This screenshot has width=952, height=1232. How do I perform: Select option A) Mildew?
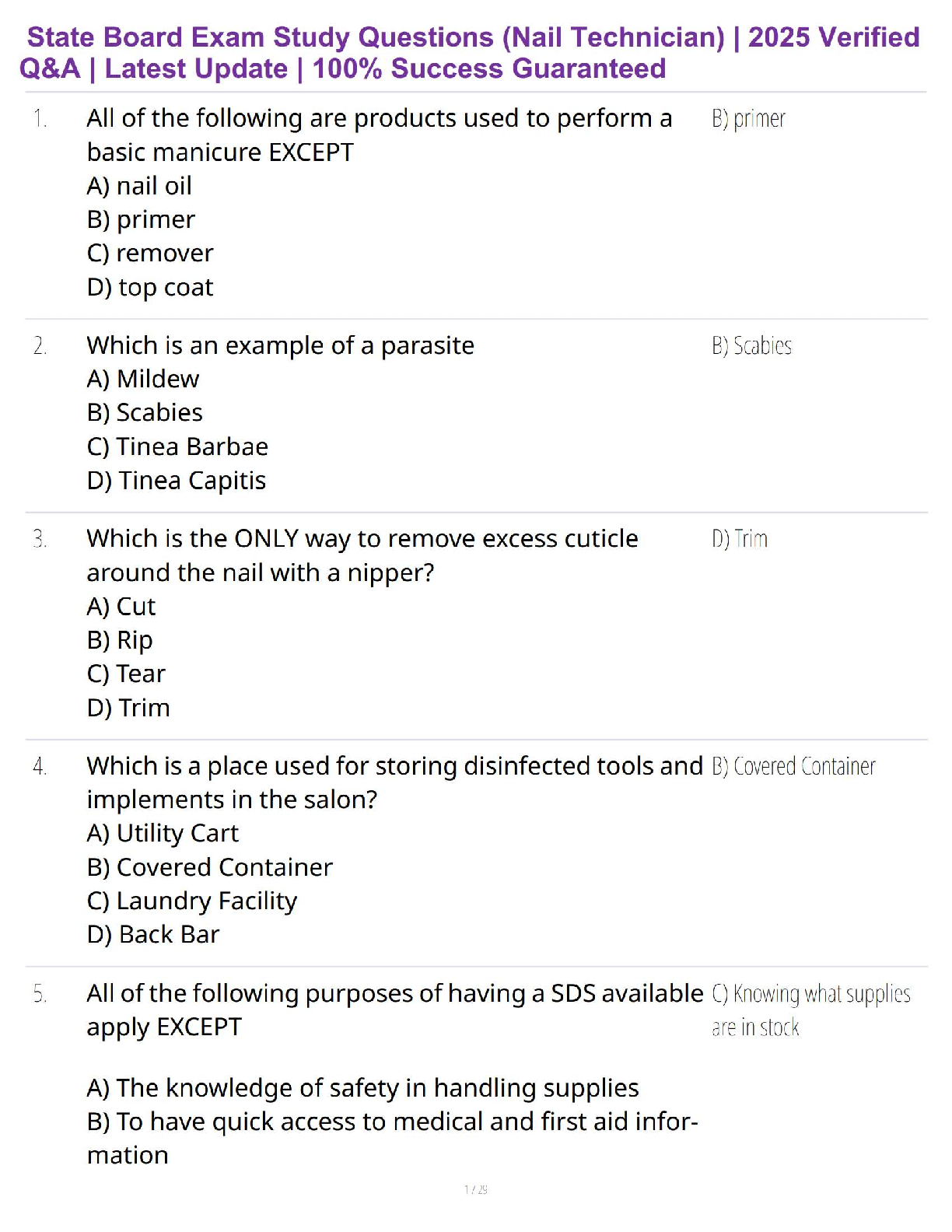143,380
